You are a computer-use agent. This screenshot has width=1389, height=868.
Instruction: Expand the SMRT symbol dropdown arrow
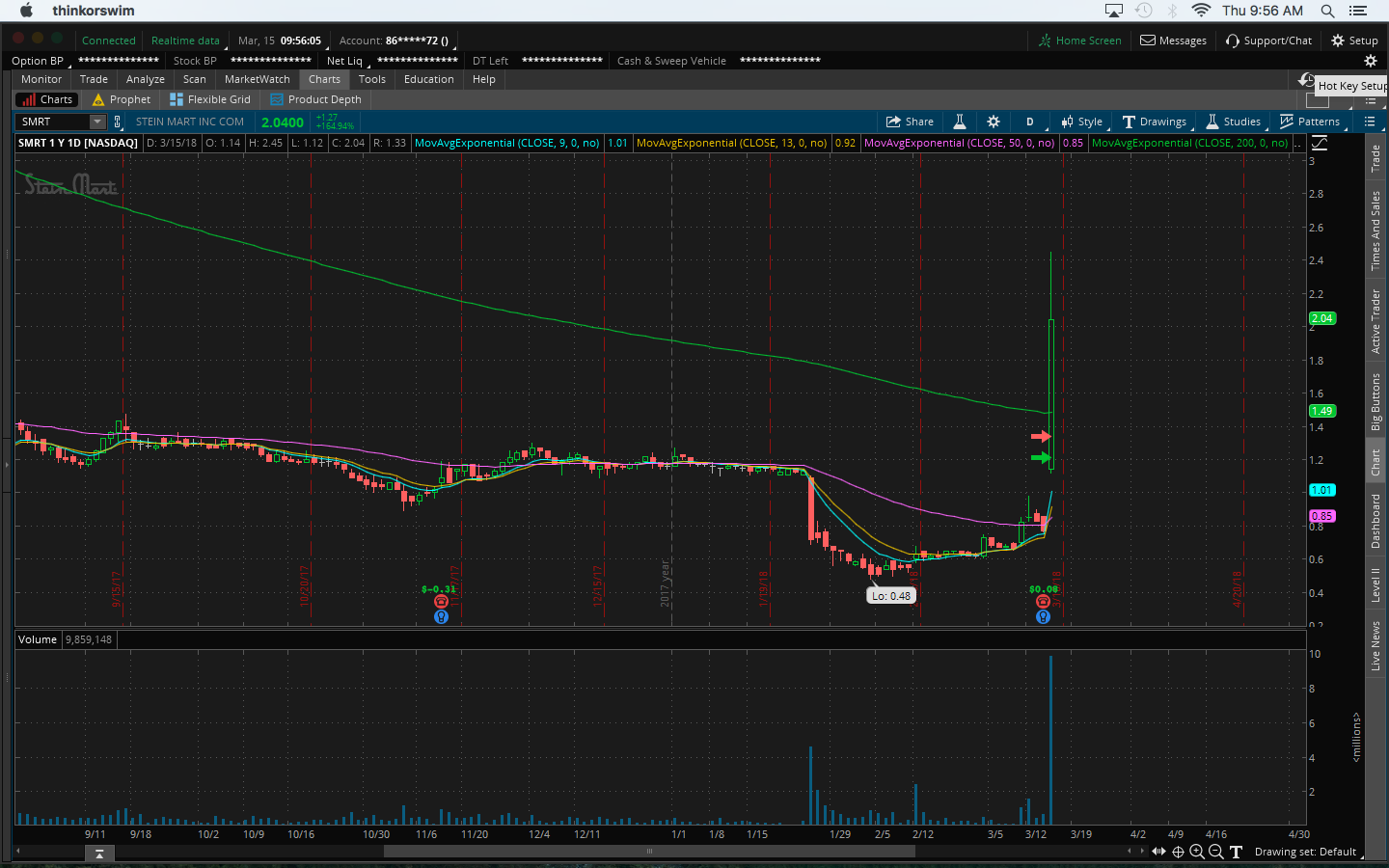96,122
